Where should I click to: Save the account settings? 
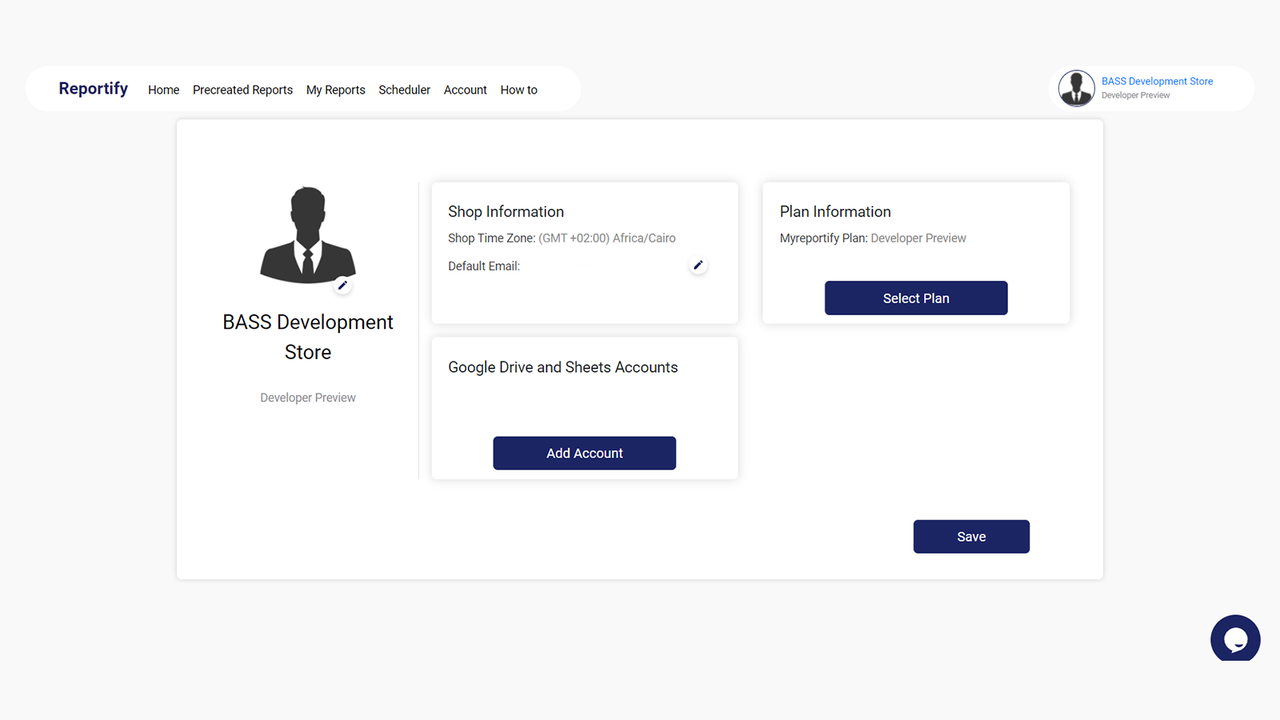click(x=971, y=536)
